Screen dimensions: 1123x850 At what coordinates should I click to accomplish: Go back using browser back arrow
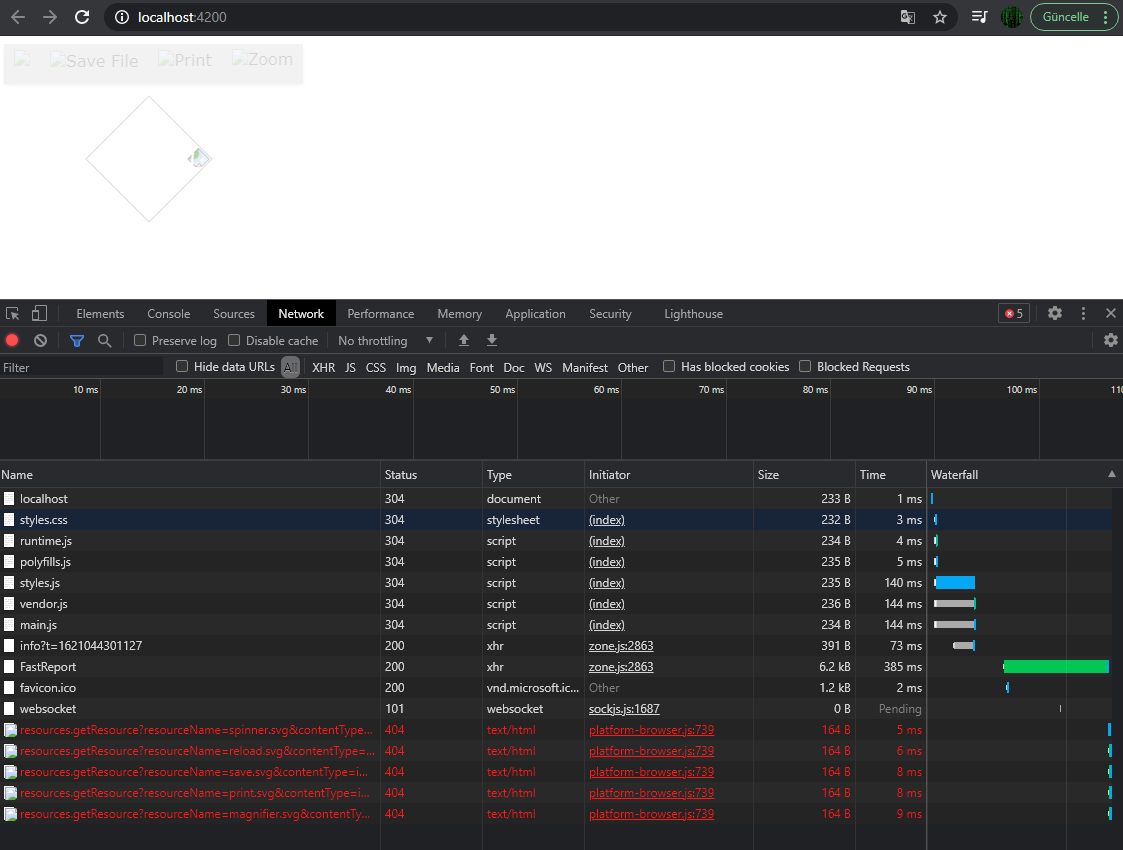click(x=18, y=17)
